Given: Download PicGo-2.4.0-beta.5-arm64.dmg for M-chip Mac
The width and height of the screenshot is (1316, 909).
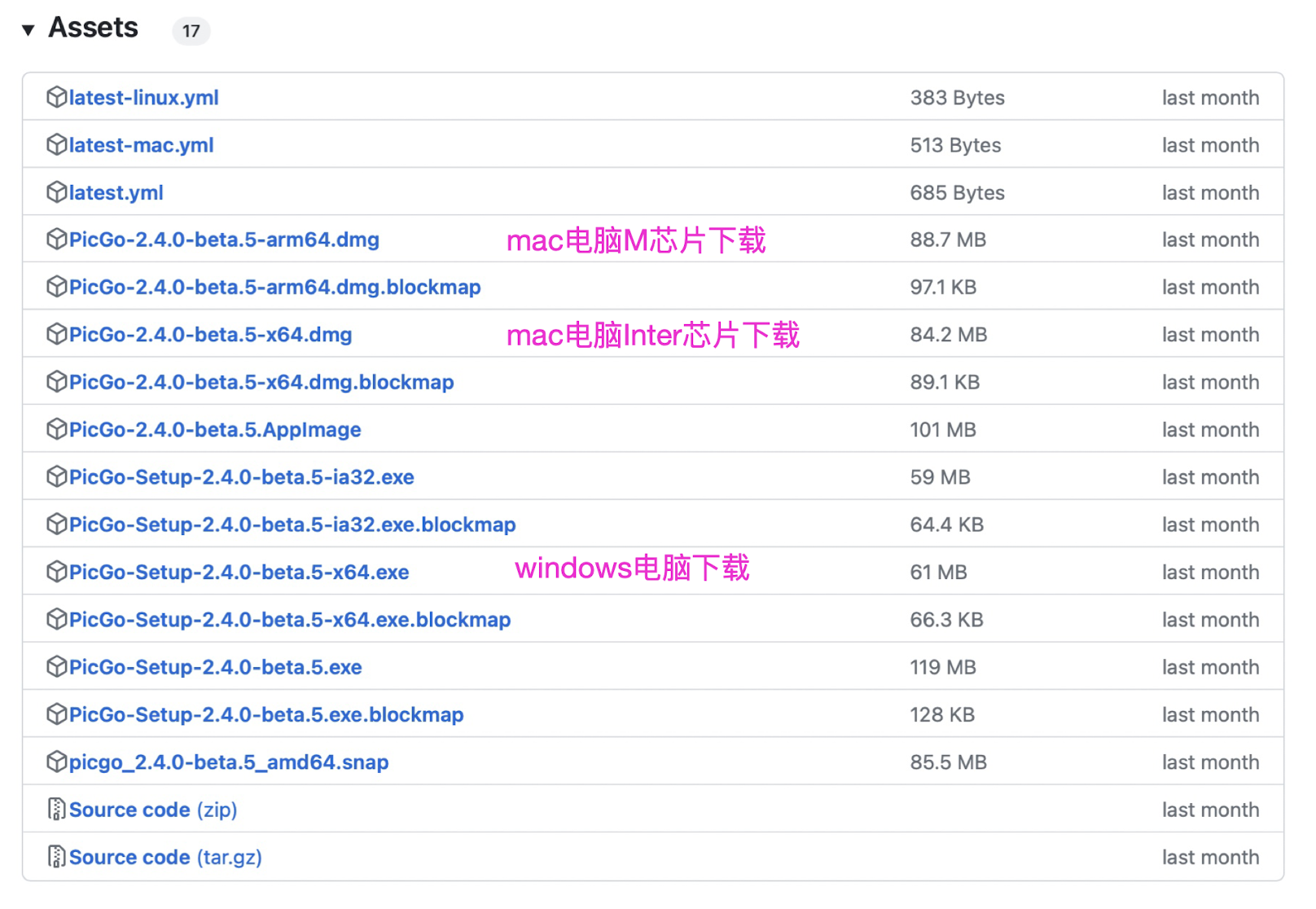Looking at the screenshot, I should tap(224, 240).
